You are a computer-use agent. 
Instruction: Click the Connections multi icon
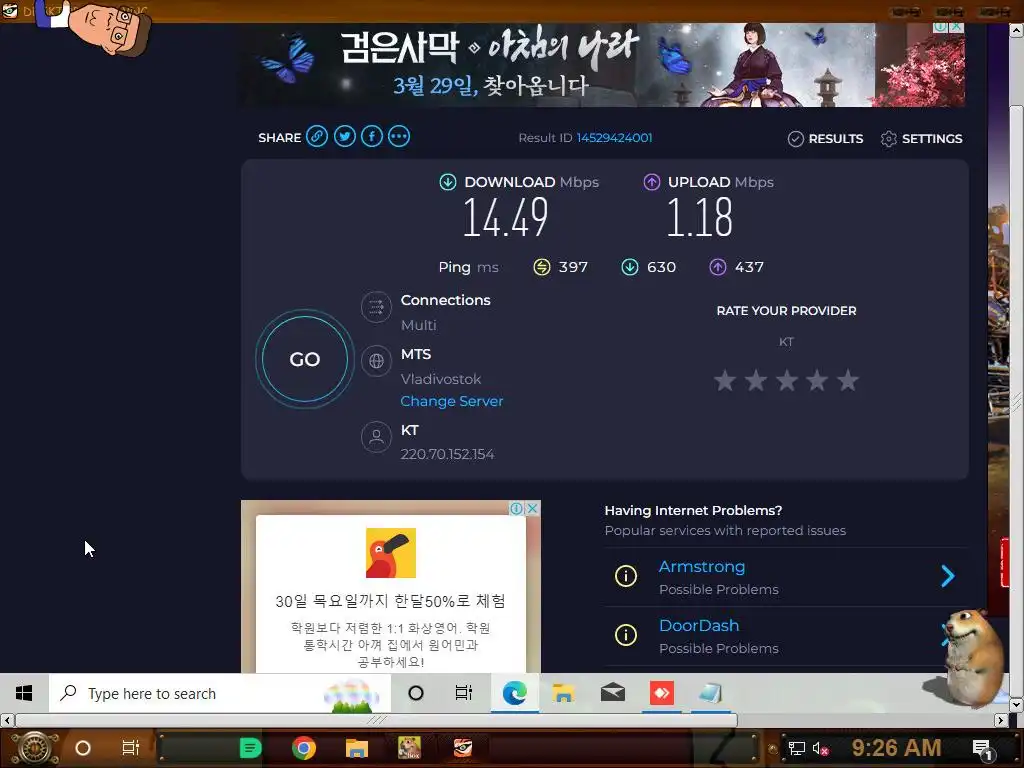point(376,306)
